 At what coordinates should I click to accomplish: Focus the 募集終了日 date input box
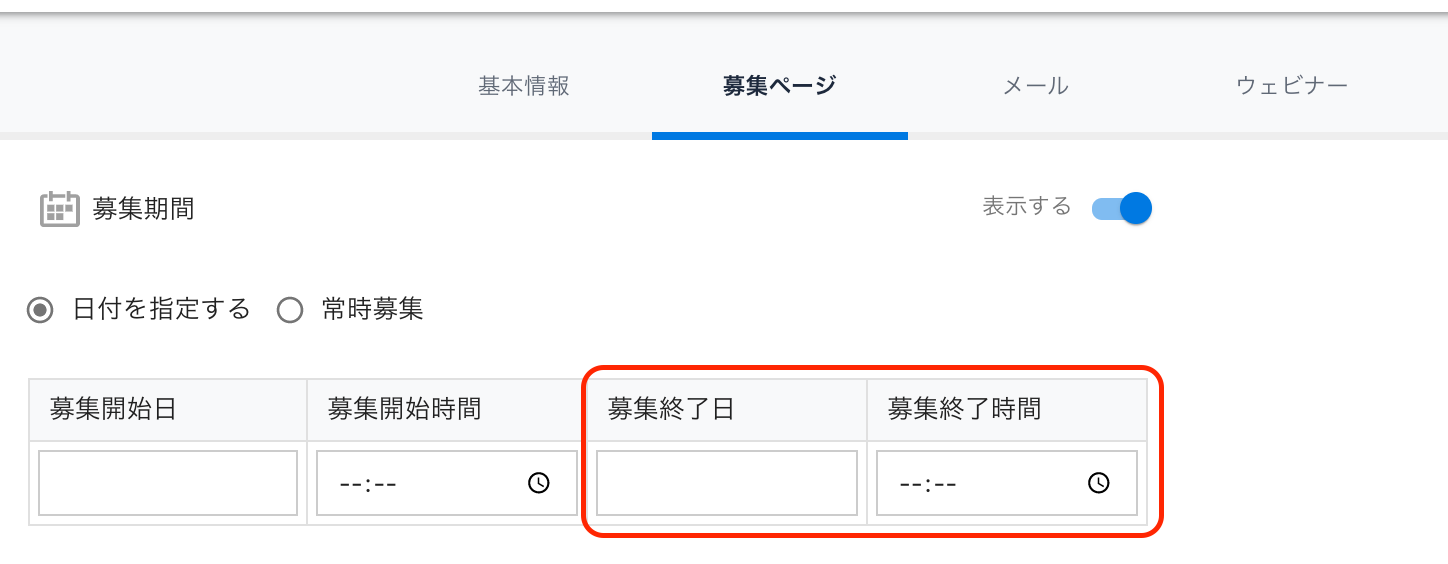tap(727, 483)
